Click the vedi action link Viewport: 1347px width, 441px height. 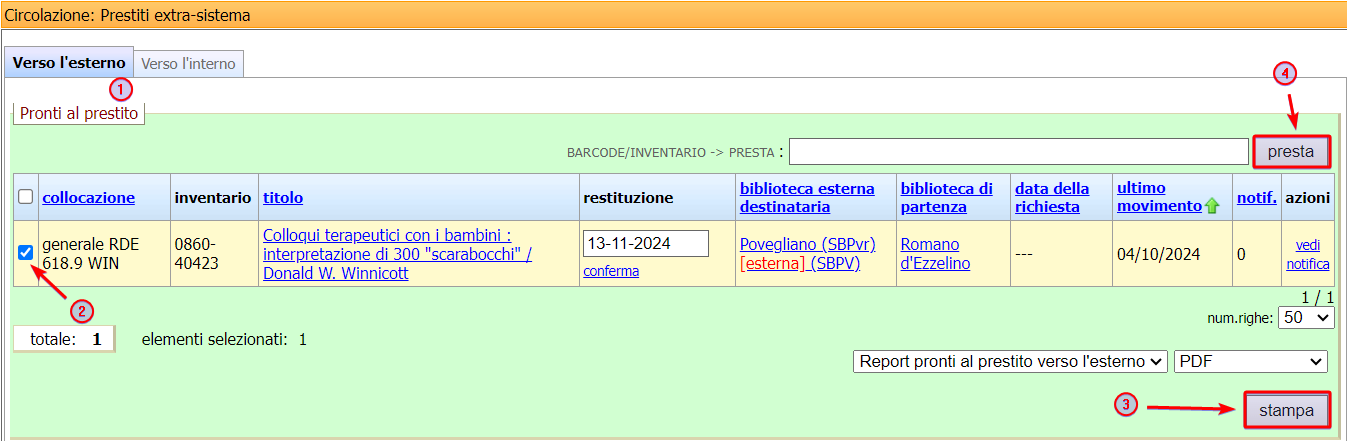pyautogui.click(x=1307, y=245)
